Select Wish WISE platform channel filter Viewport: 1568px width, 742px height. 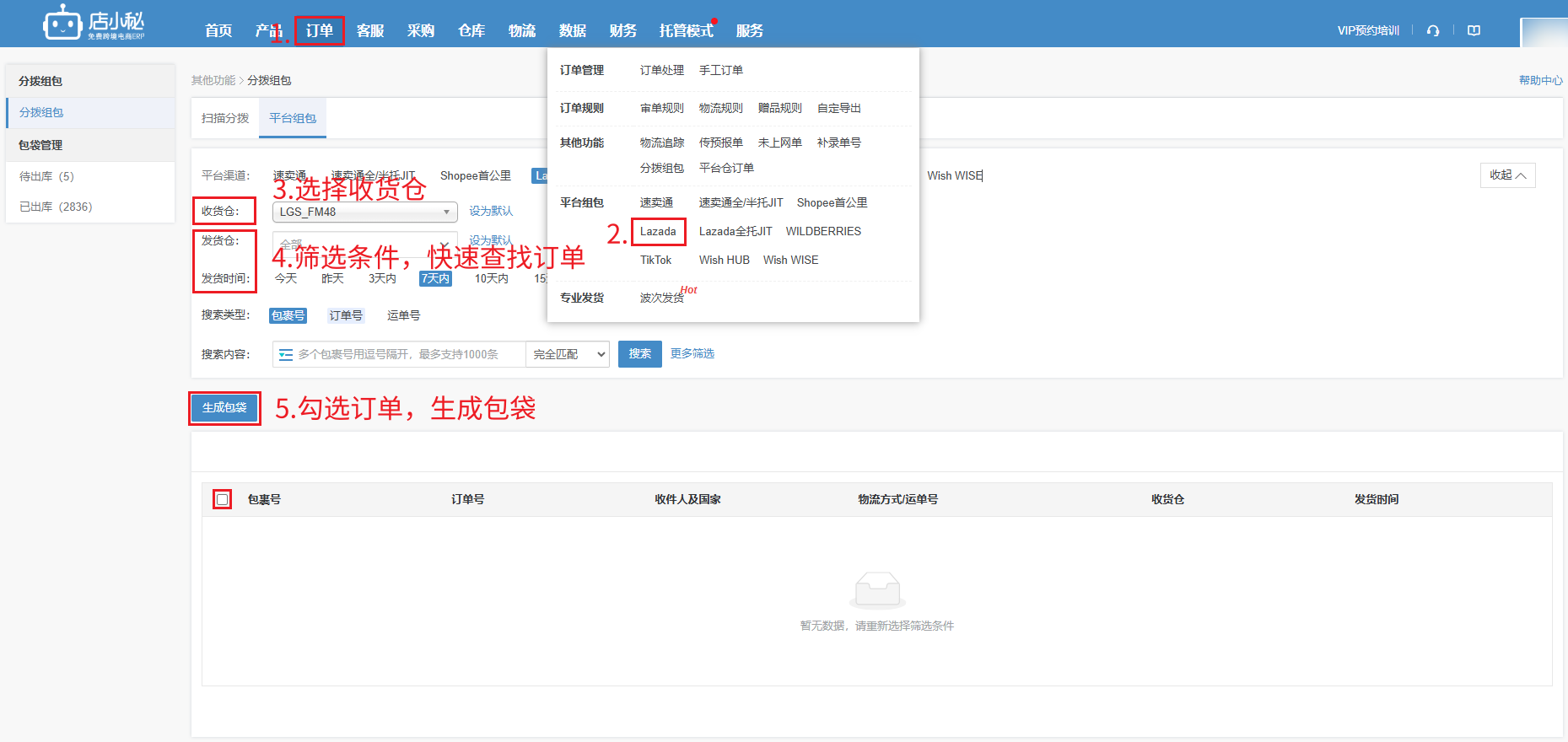coord(955,175)
